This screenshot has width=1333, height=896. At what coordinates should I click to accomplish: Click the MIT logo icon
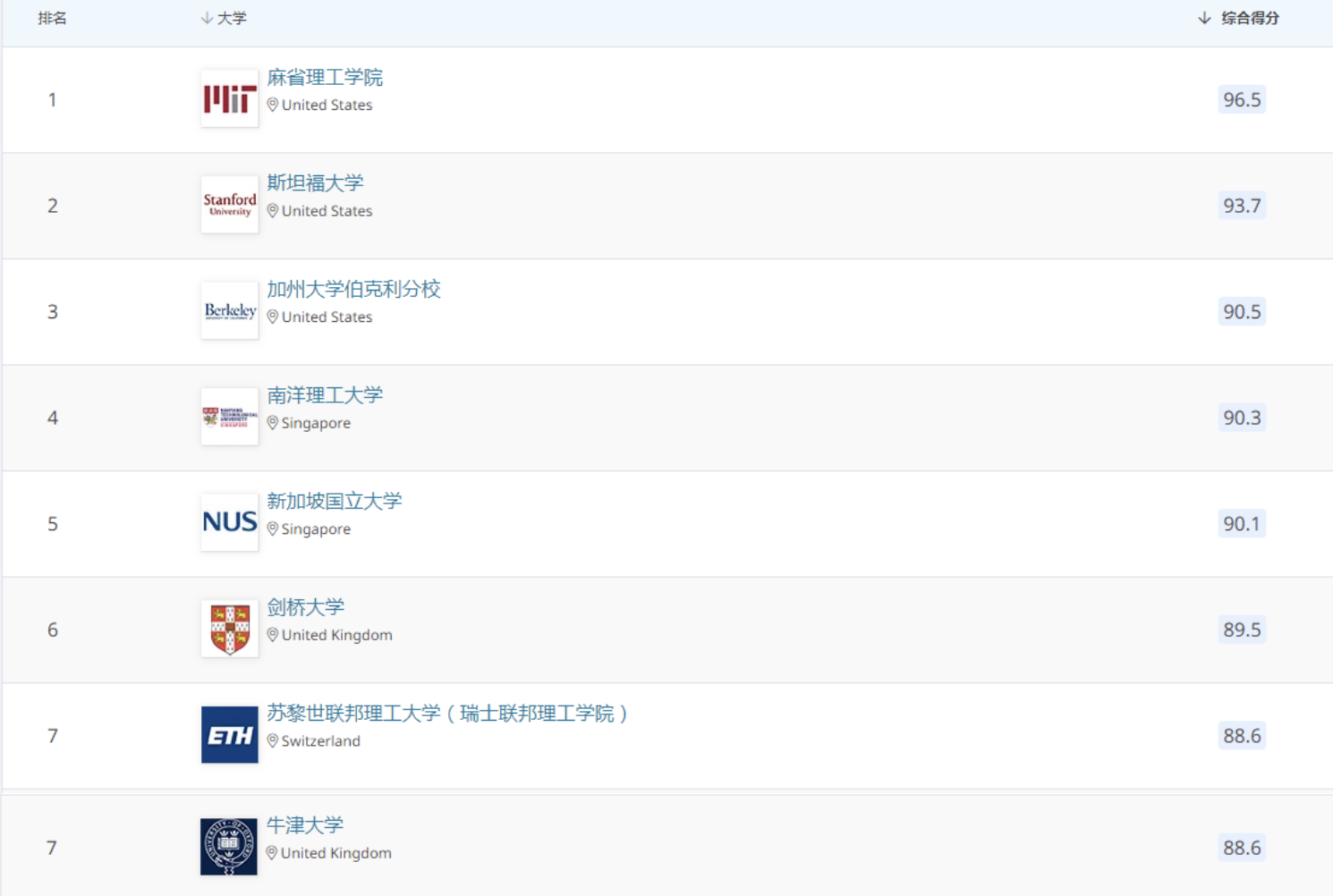click(x=229, y=99)
